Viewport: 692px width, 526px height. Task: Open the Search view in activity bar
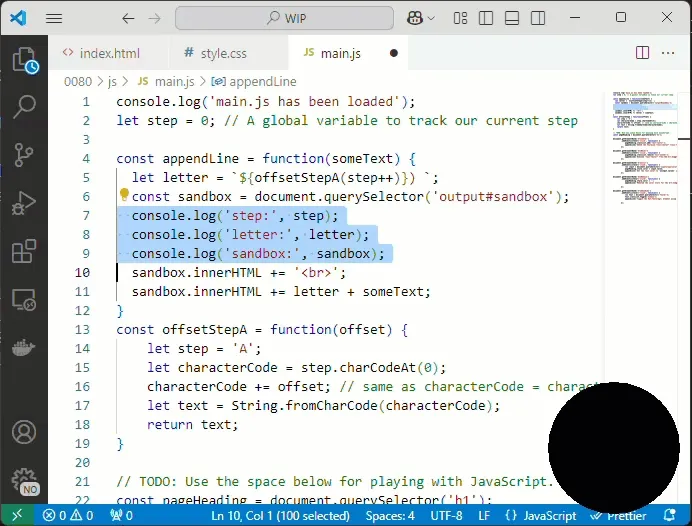pyautogui.click(x=24, y=106)
